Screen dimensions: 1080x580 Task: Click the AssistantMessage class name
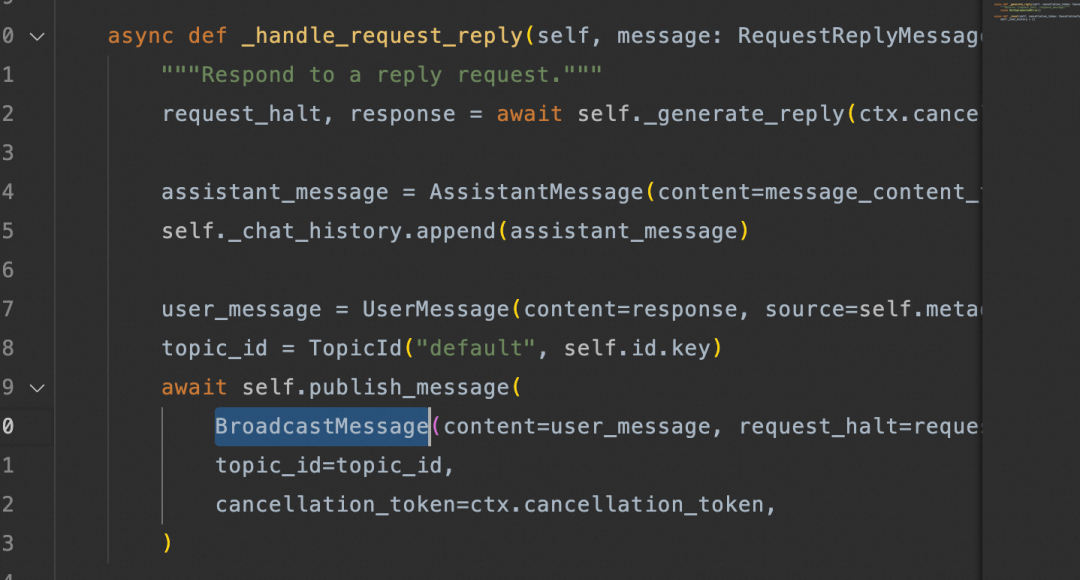click(x=537, y=192)
